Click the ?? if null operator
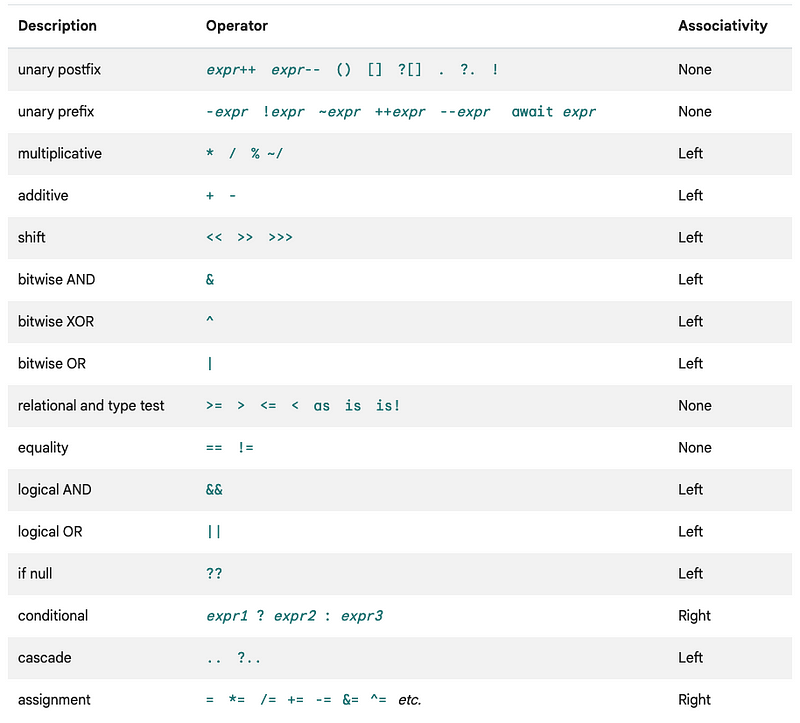 [x=214, y=574]
